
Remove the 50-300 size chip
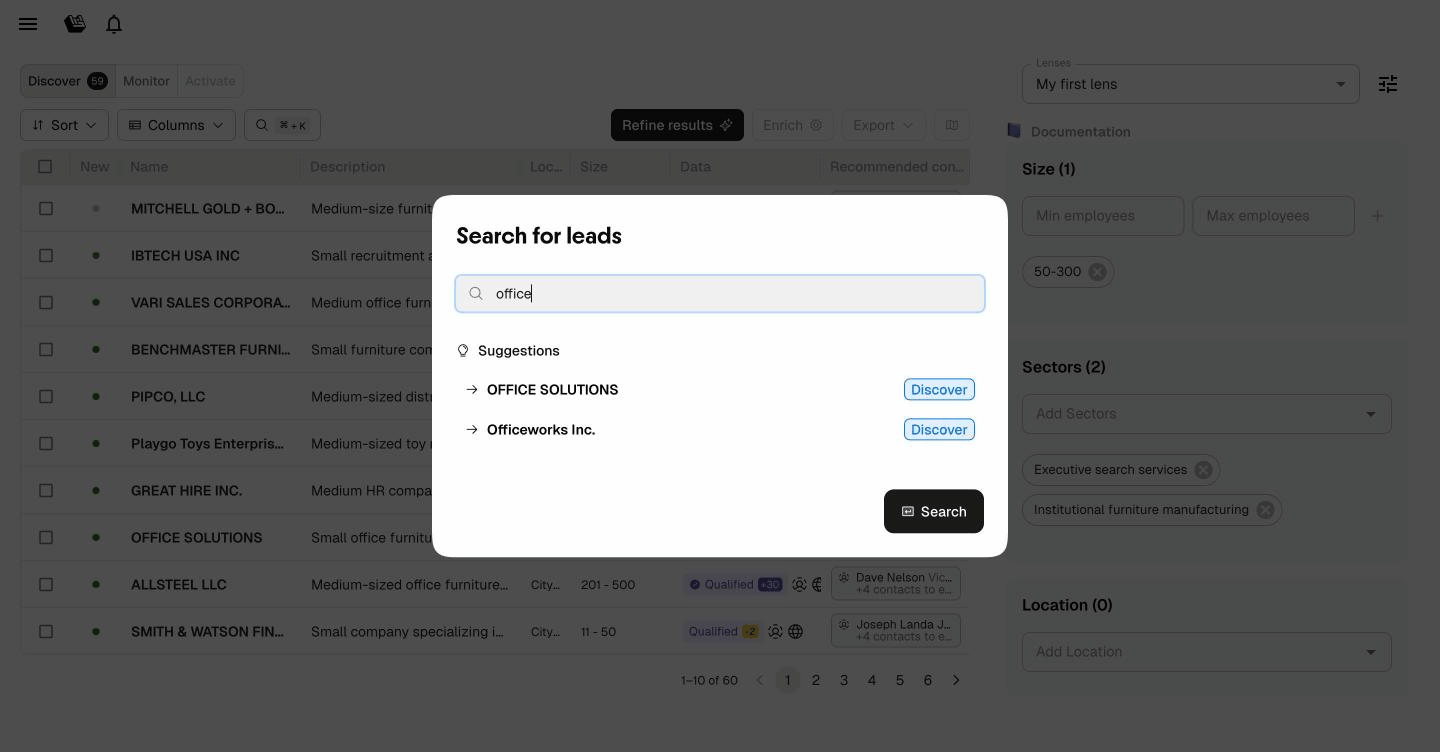pyautogui.click(x=1097, y=272)
